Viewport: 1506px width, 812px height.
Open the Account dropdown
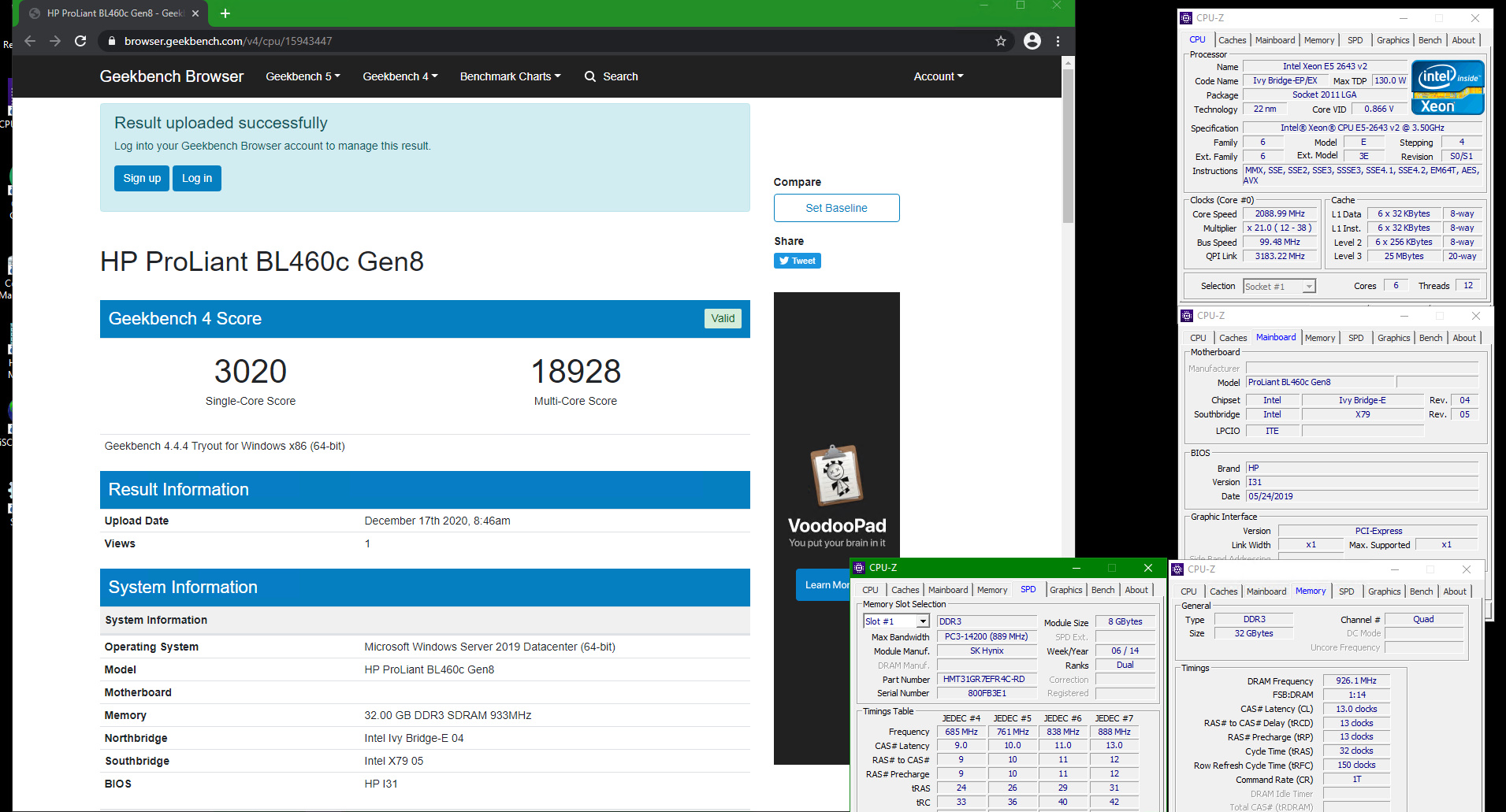[939, 76]
